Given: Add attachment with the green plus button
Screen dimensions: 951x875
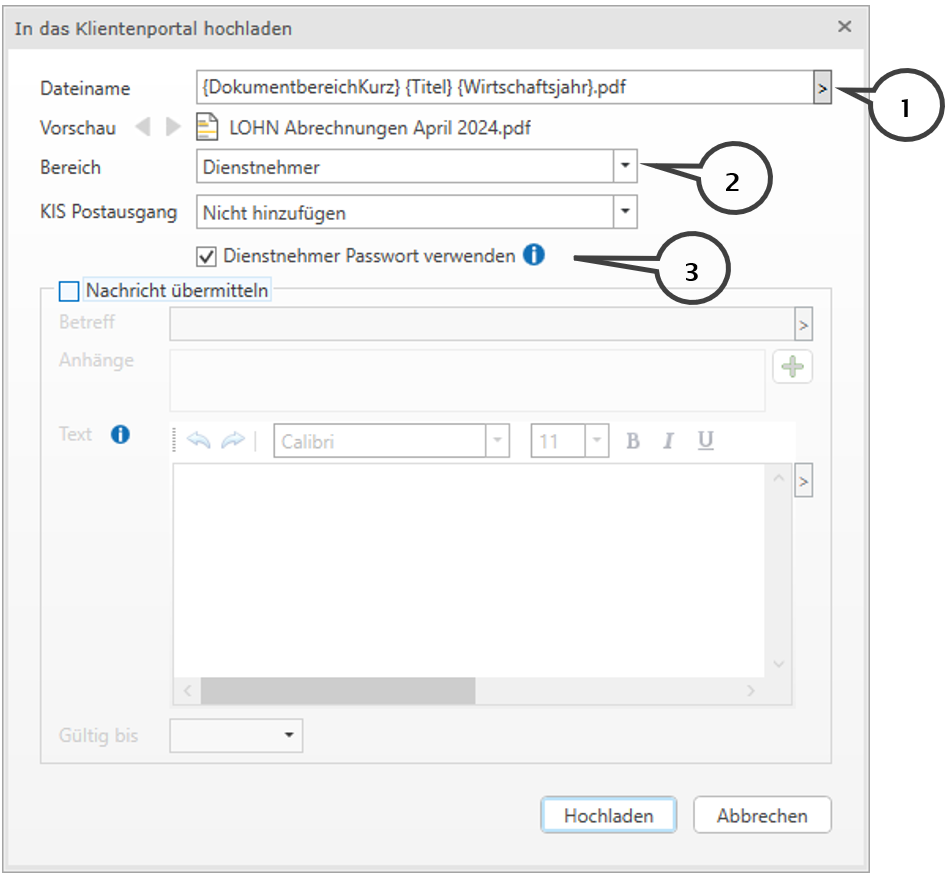Looking at the screenshot, I should pyautogui.click(x=792, y=367).
